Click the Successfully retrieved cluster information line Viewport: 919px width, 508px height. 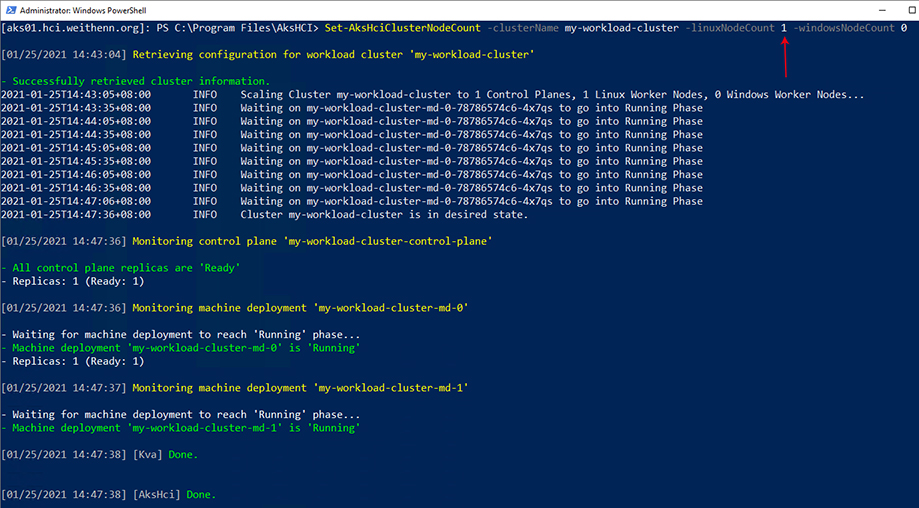(x=135, y=81)
